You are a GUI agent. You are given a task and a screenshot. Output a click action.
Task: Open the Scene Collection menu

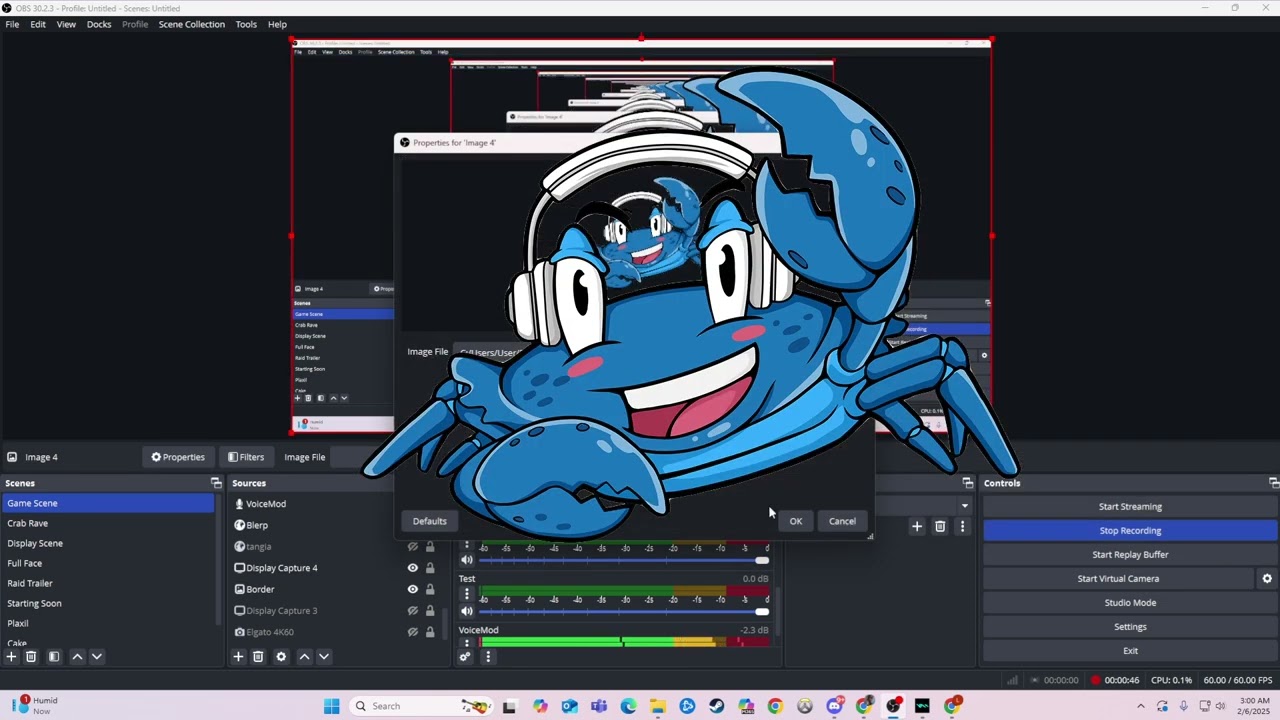coord(191,24)
